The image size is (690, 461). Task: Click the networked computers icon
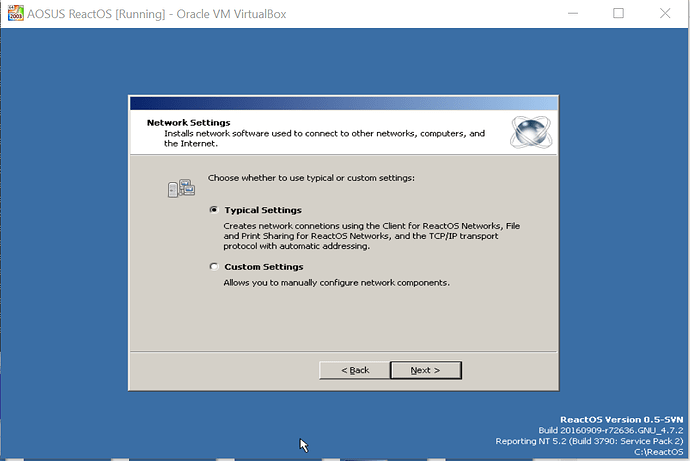pos(181,187)
